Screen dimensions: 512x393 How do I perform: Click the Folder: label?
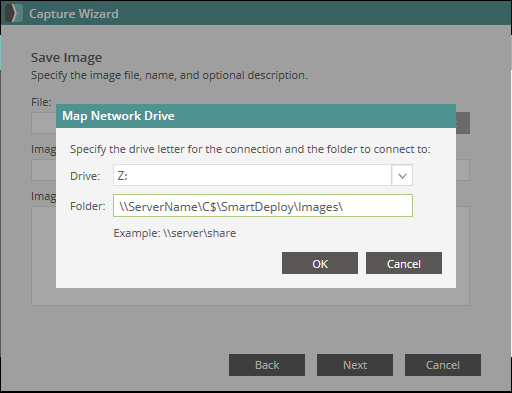(x=88, y=206)
